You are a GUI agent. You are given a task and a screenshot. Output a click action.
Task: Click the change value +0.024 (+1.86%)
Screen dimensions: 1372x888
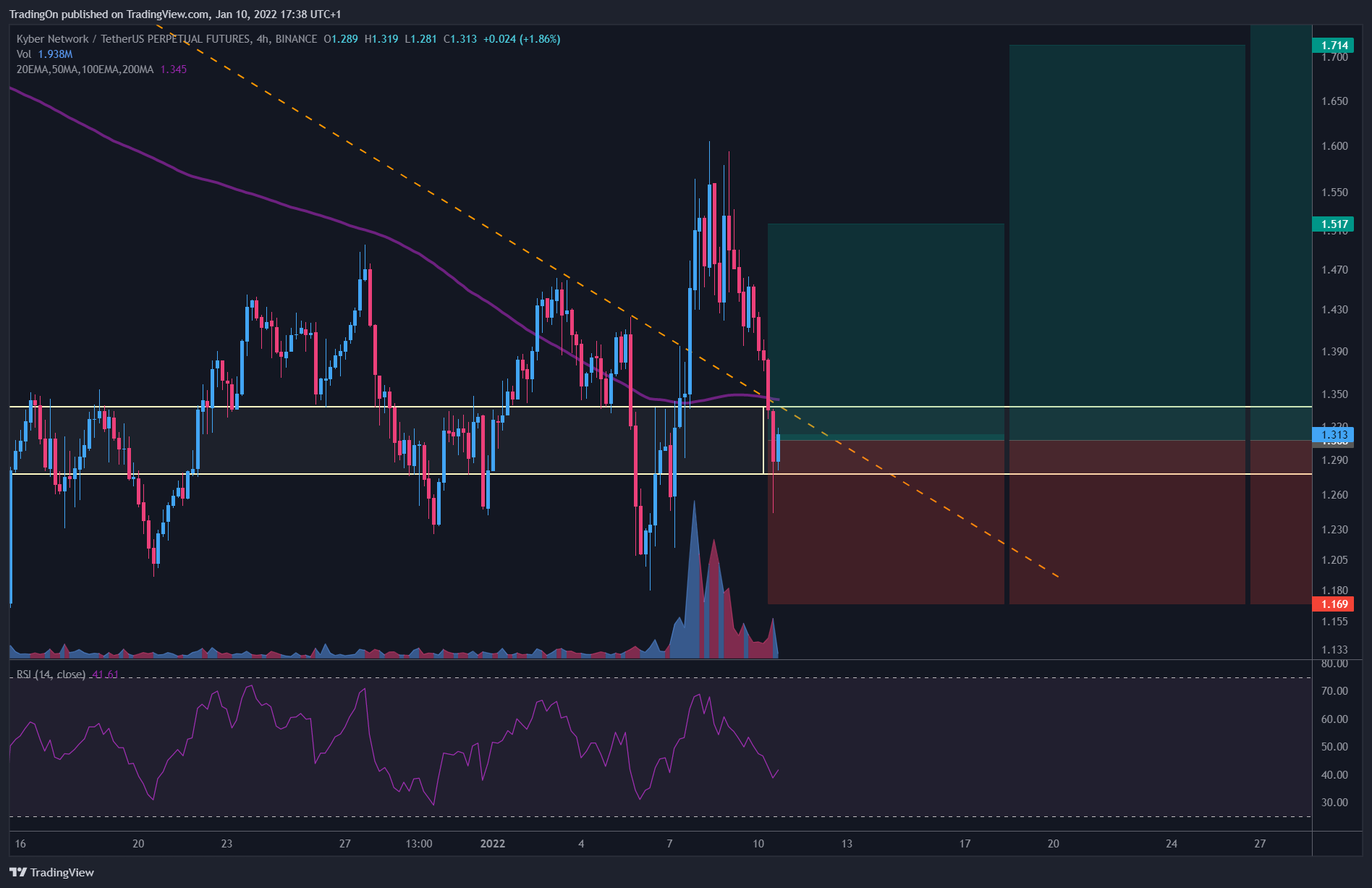click(x=522, y=39)
